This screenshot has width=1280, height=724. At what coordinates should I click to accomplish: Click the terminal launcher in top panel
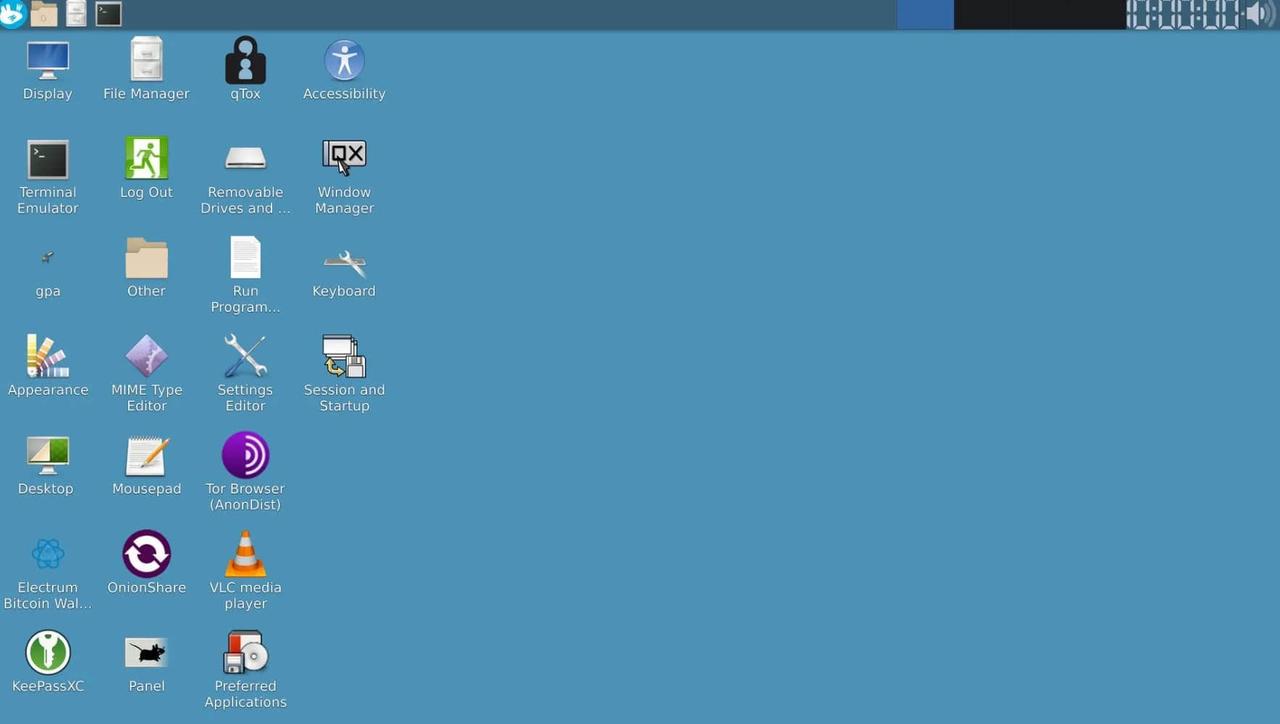point(108,14)
